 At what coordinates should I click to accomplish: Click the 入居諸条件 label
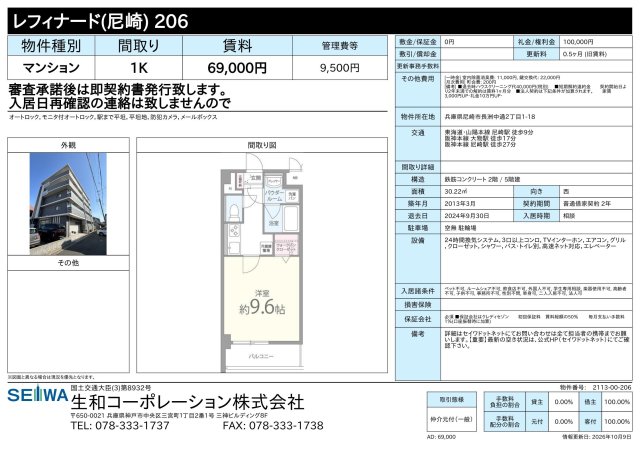(418, 291)
